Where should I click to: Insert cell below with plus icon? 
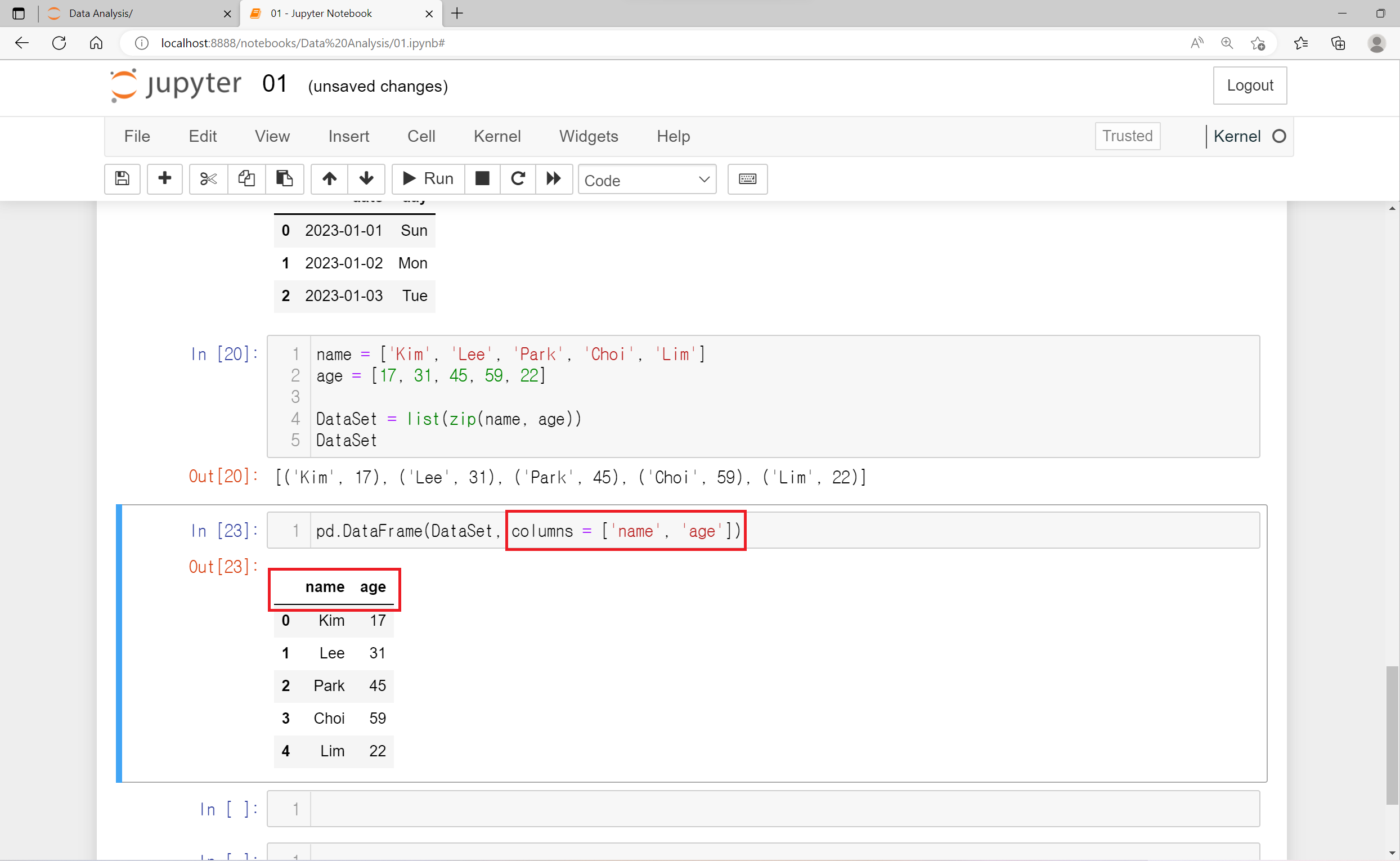click(164, 179)
